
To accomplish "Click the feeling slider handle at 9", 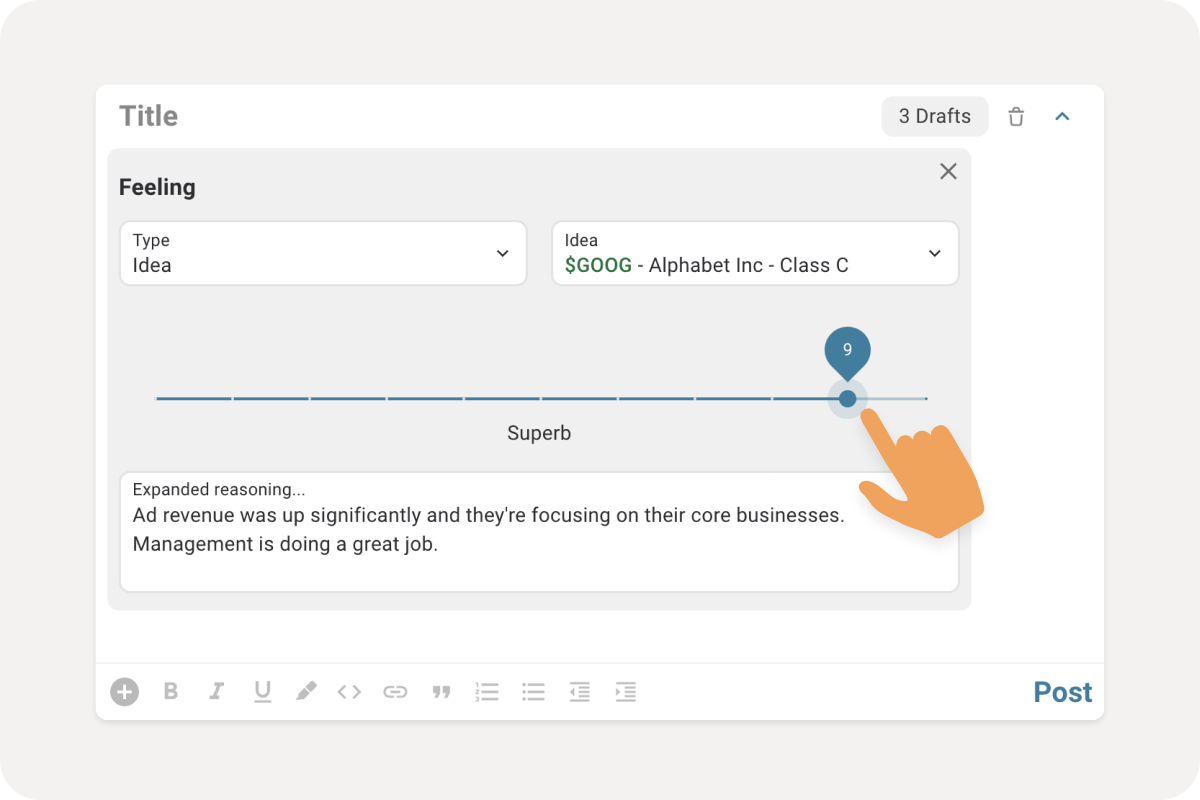I will [847, 398].
